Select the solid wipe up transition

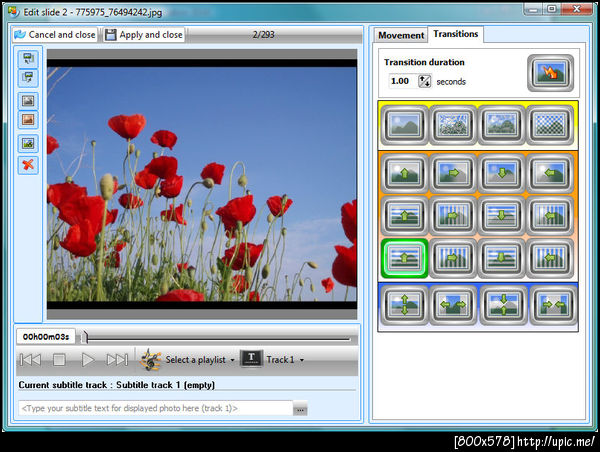click(404, 173)
